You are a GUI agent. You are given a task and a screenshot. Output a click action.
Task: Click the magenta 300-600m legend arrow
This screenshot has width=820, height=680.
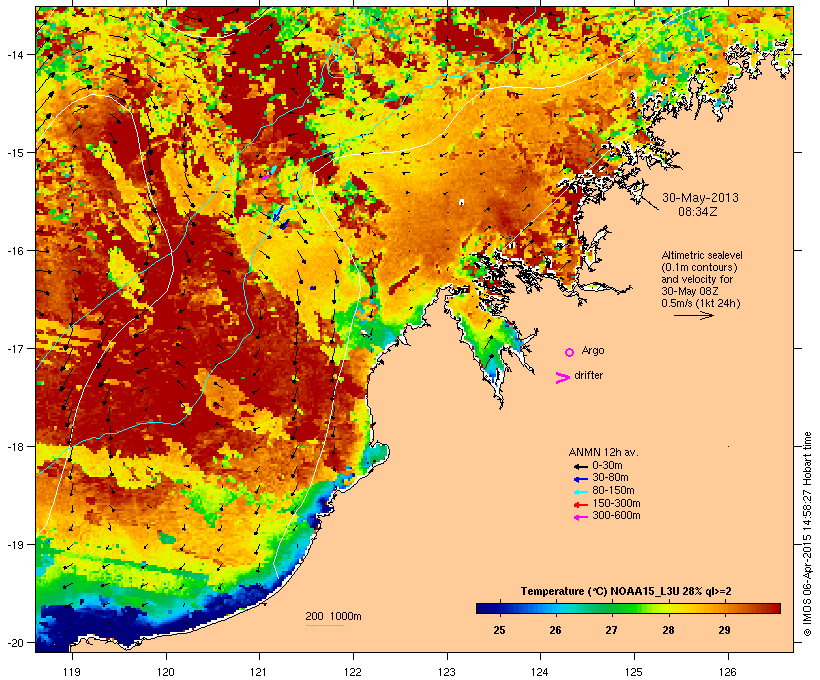[580, 517]
